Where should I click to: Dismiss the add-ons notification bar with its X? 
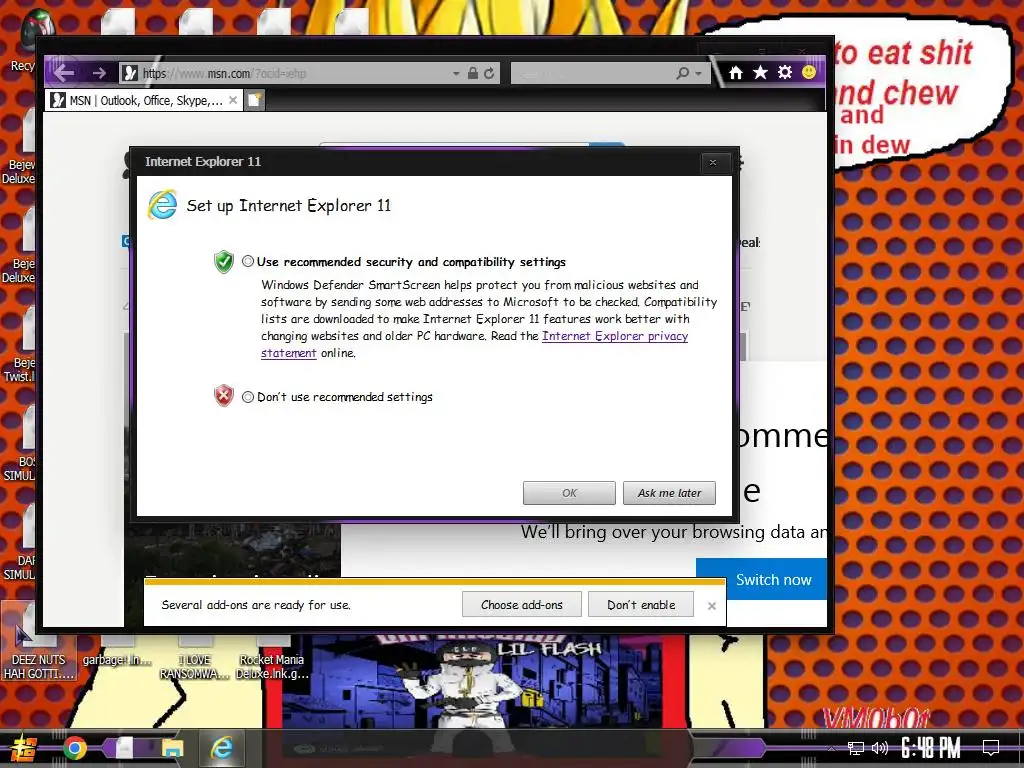(712, 606)
